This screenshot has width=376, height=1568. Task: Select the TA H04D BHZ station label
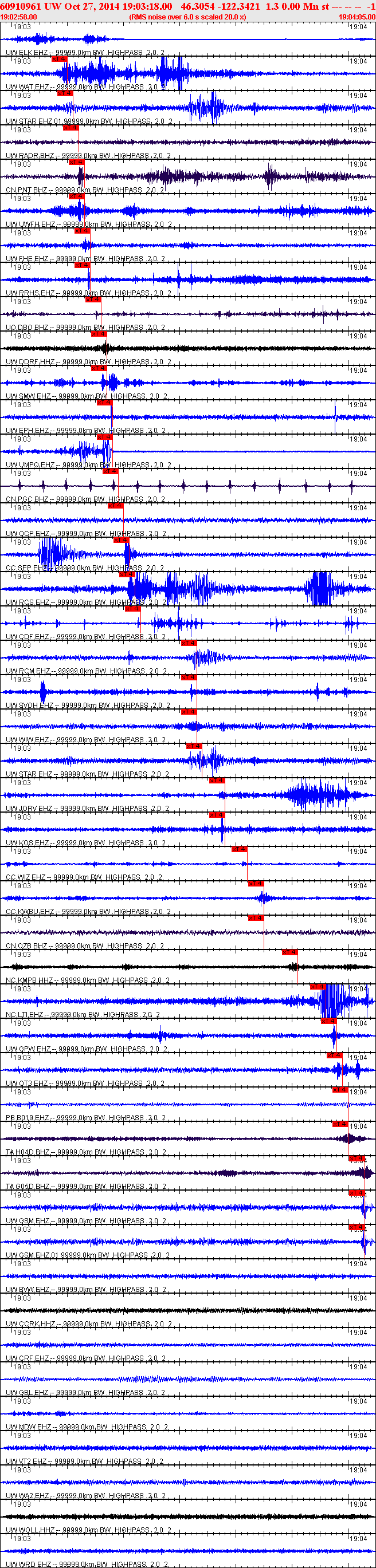coord(85,1152)
